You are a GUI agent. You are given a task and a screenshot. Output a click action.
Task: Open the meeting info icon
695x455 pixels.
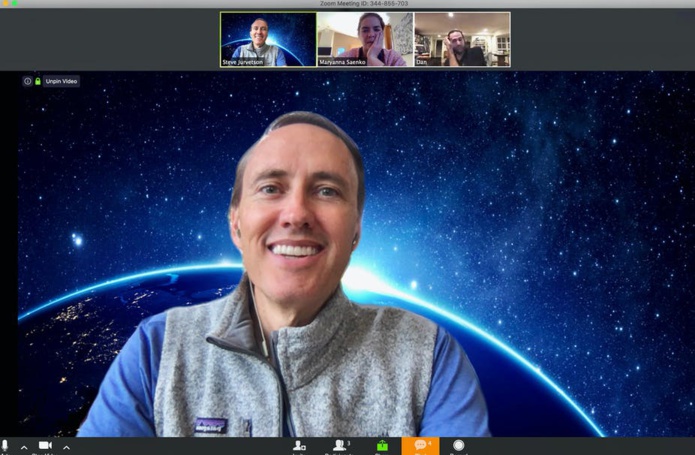click(x=27, y=81)
